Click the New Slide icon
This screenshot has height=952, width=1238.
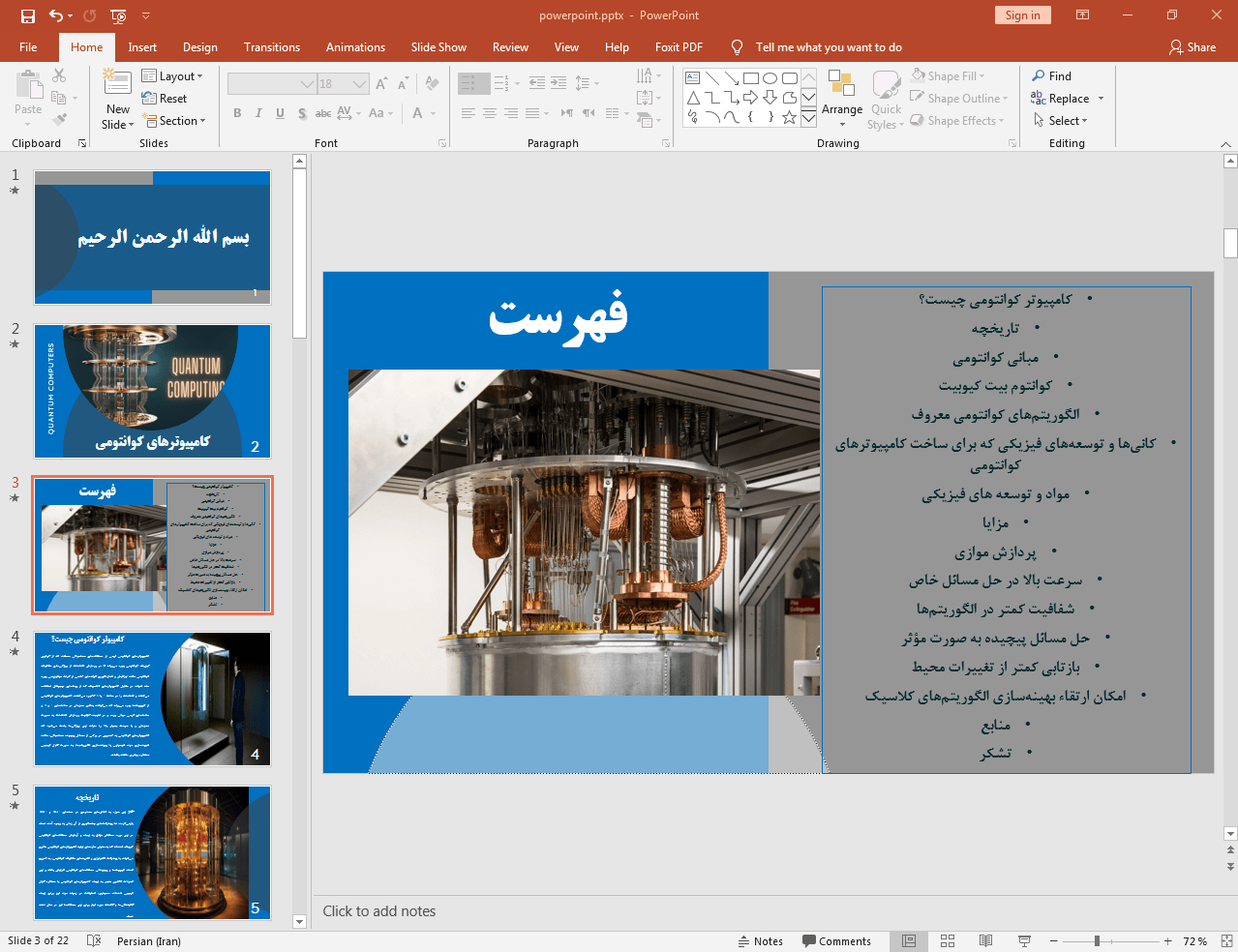[x=117, y=83]
